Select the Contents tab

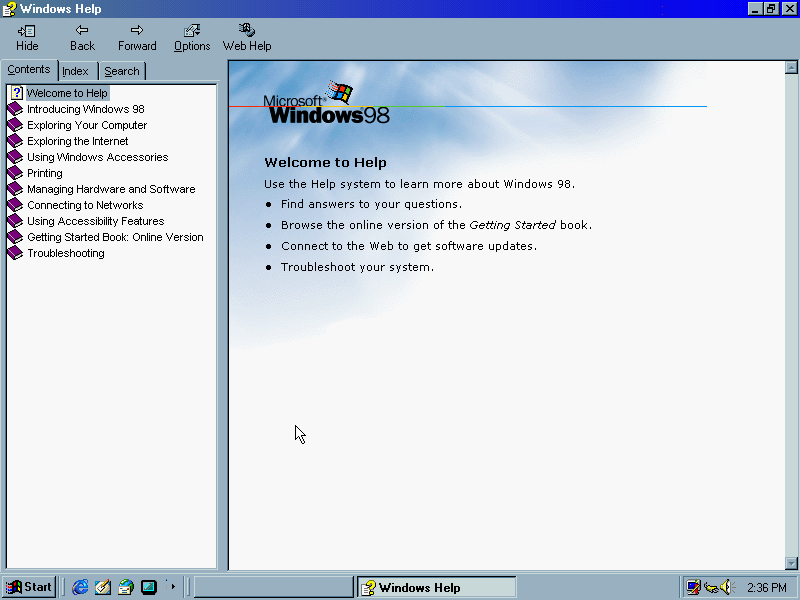tap(29, 70)
